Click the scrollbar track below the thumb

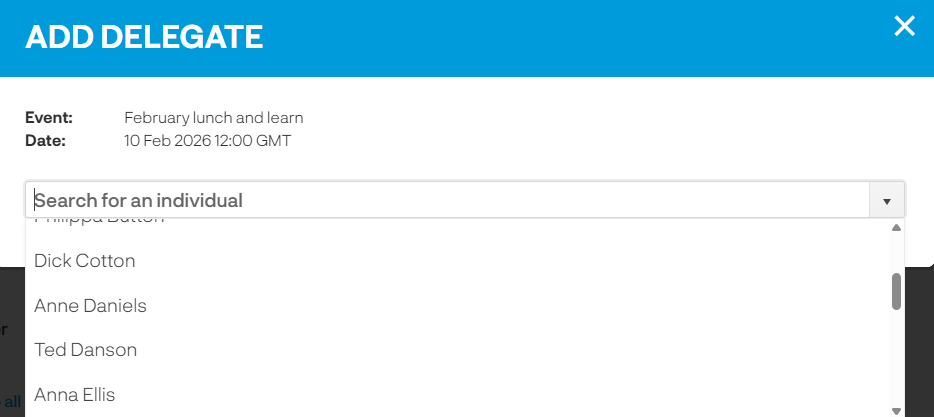tap(896, 360)
